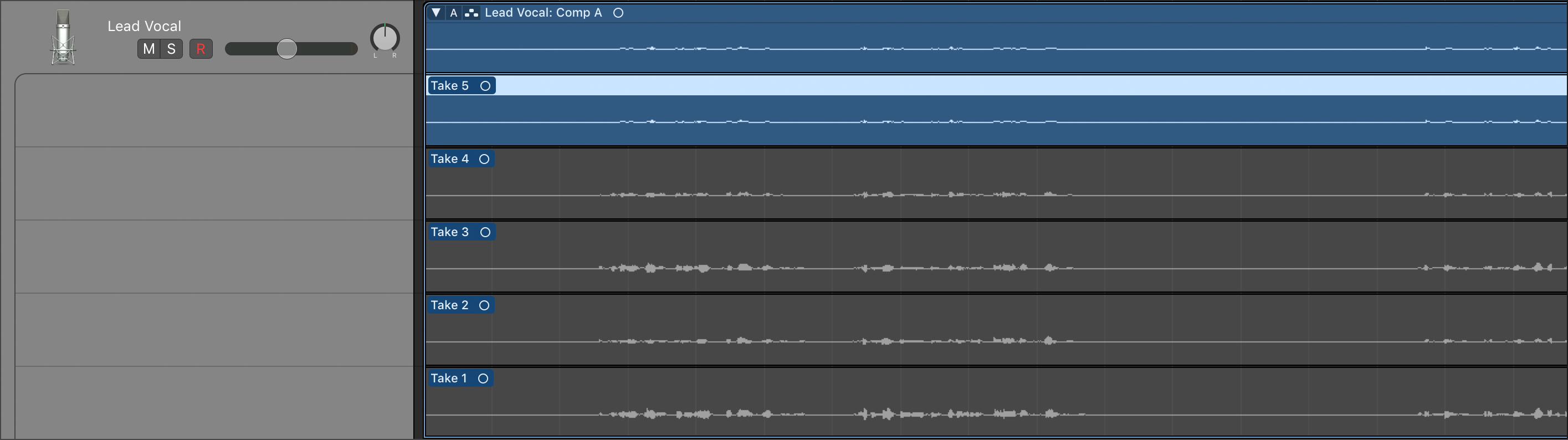
Task: Toggle the Quick Swipe Comping mode icon
Action: pyautogui.click(x=471, y=13)
